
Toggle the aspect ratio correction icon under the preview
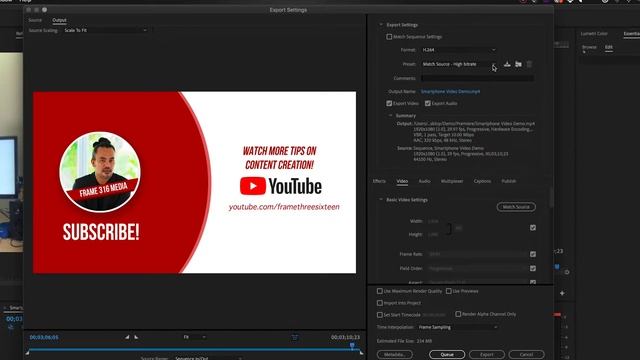click(x=295, y=337)
